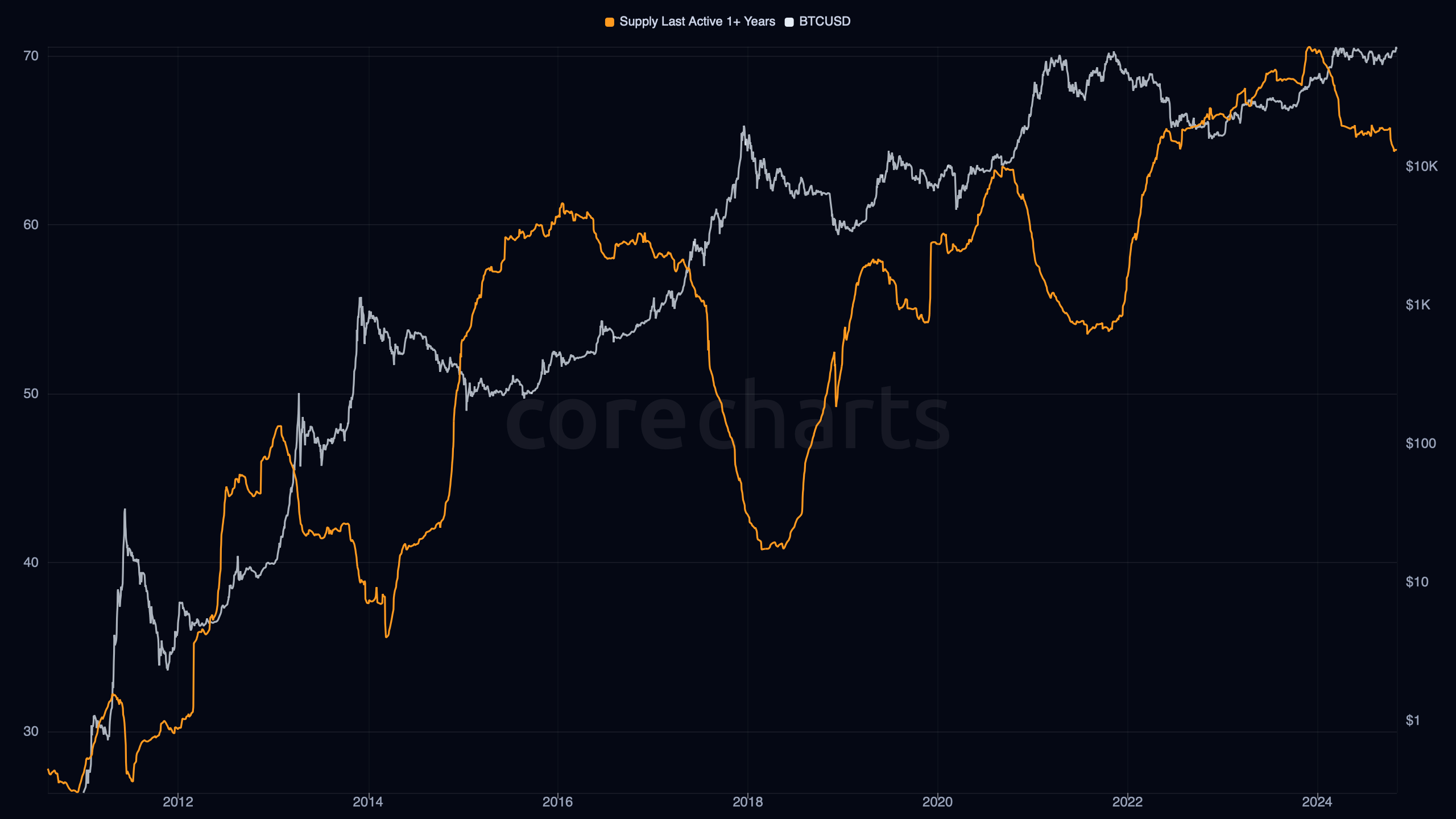Click the white BTCUSD legend swatch
Viewport: 1456px width, 819px height.
(x=789, y=22)
